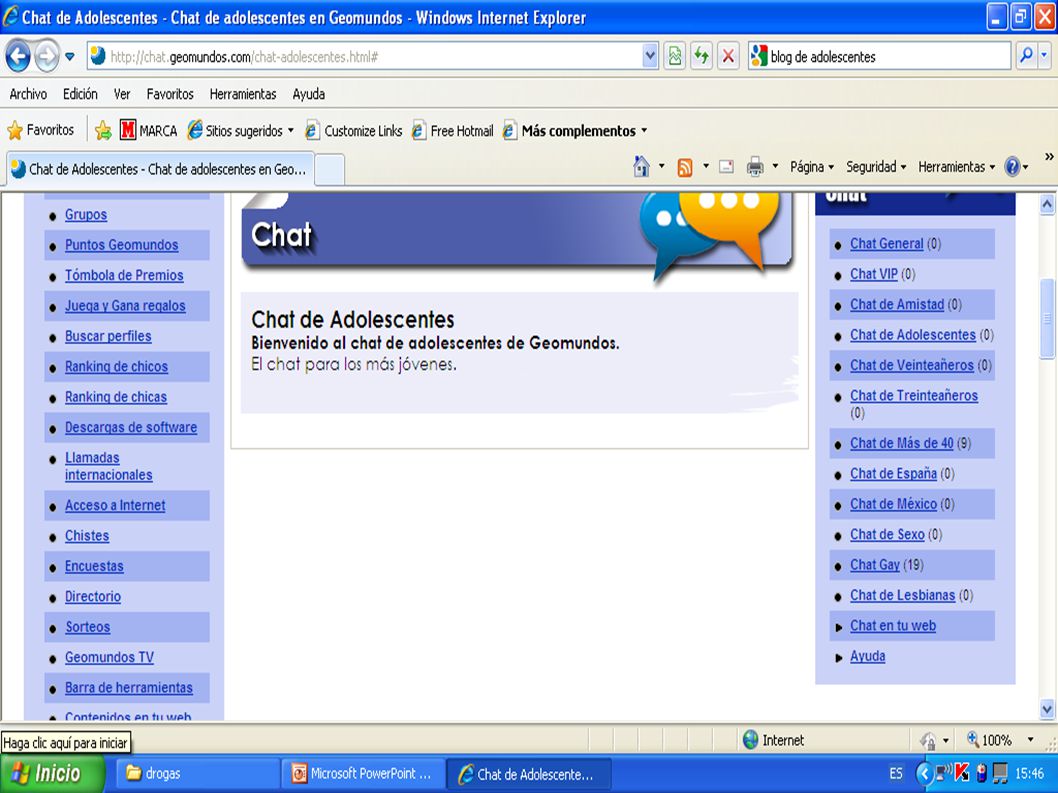The image size is (1058, 793).
Task: Click the vertical scrollbar thumb
Action: 1047,319
